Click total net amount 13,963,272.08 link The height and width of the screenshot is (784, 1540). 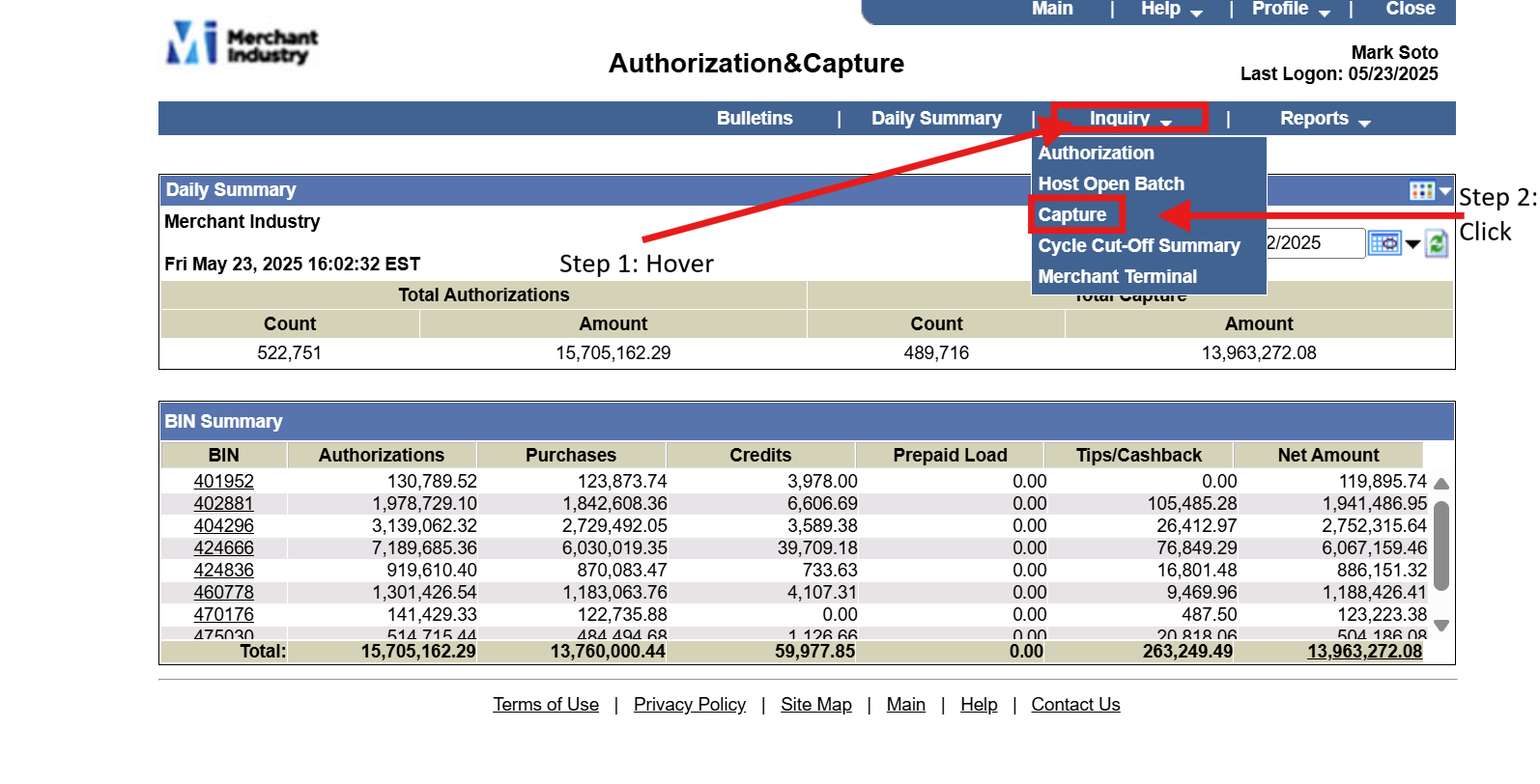[x=1364, y=651]
